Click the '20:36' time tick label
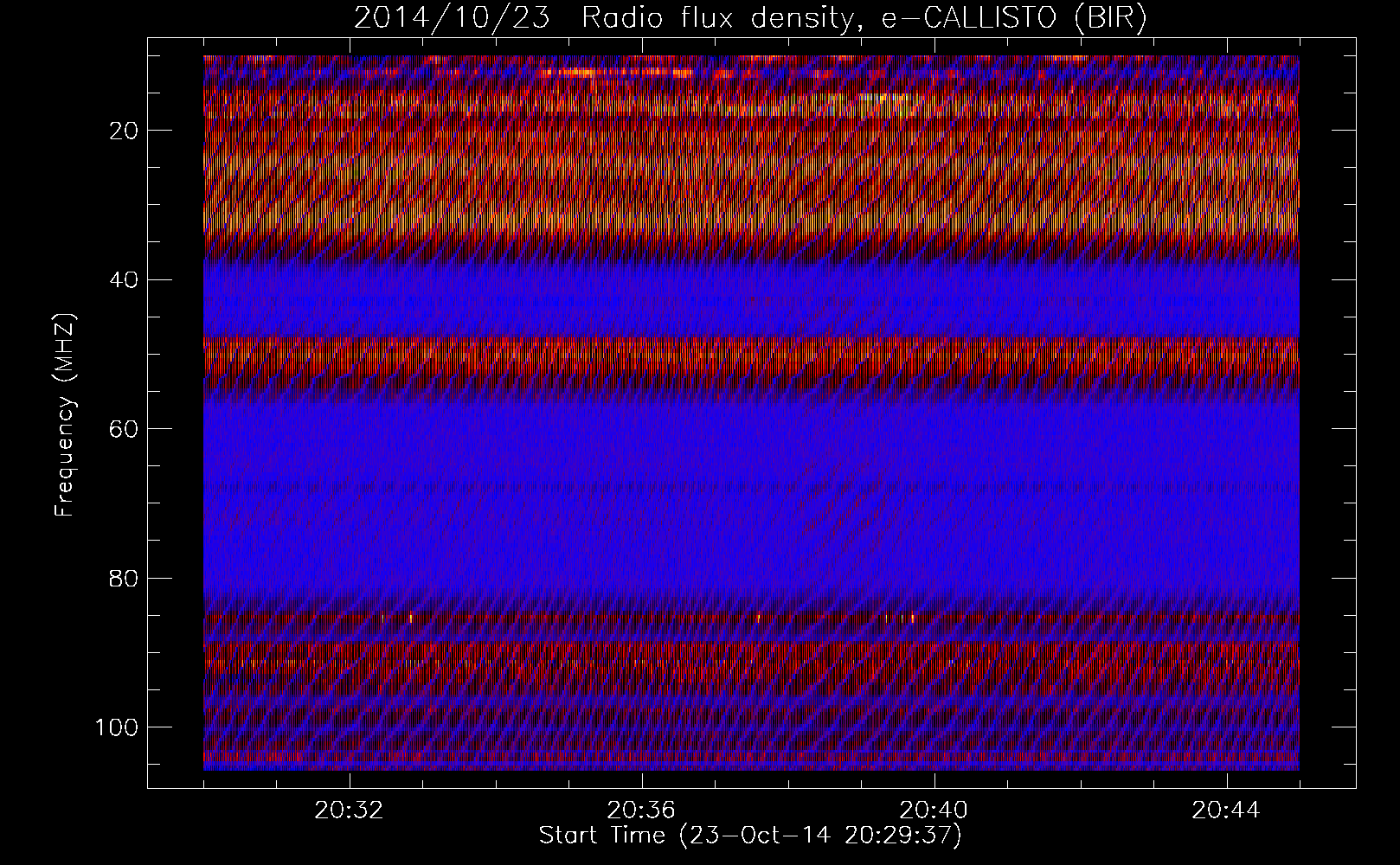Screen dimensions: 1400x865 pyautogui.click(x=641, y=811)
